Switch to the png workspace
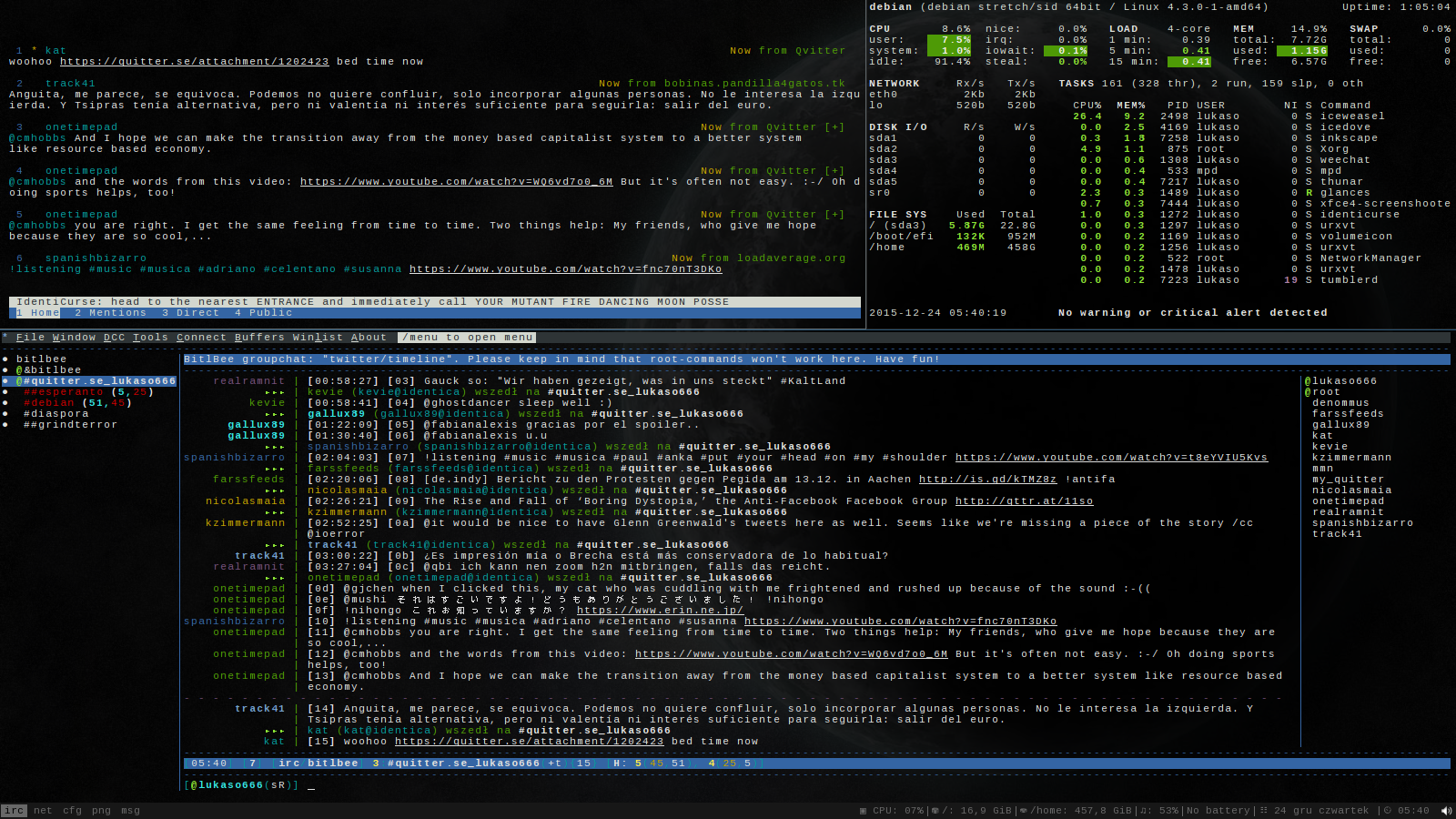Image resolution: width=1456 pixels, height=819 pixels. [101, 811]
